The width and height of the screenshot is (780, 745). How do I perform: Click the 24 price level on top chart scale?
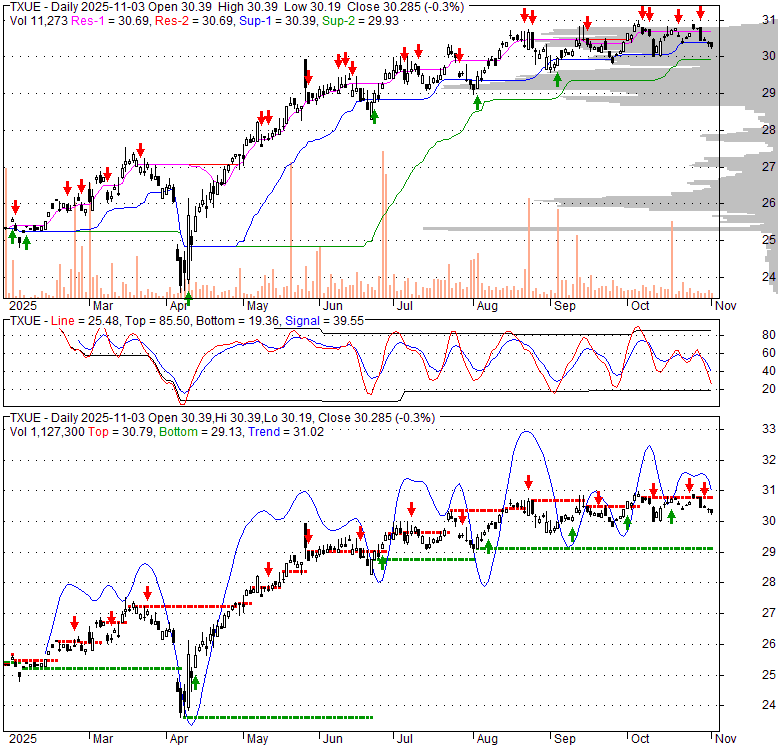coord(769,276)
